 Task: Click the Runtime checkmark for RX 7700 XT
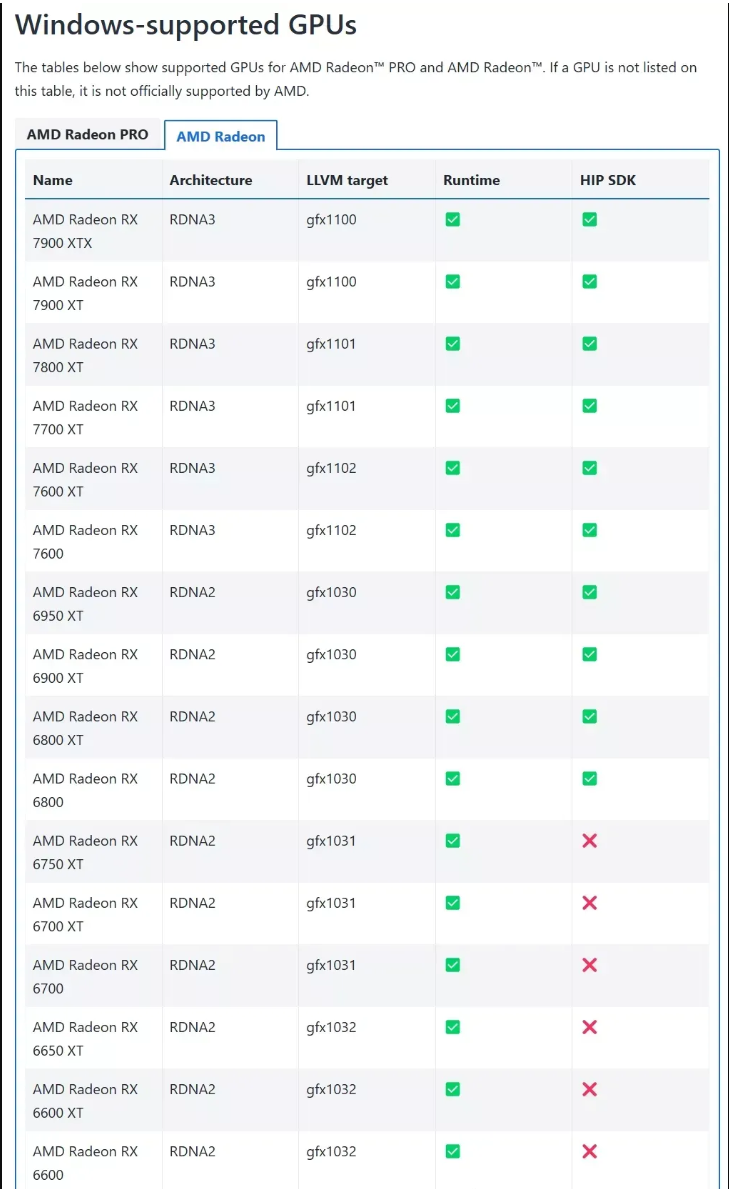[453, 406]
